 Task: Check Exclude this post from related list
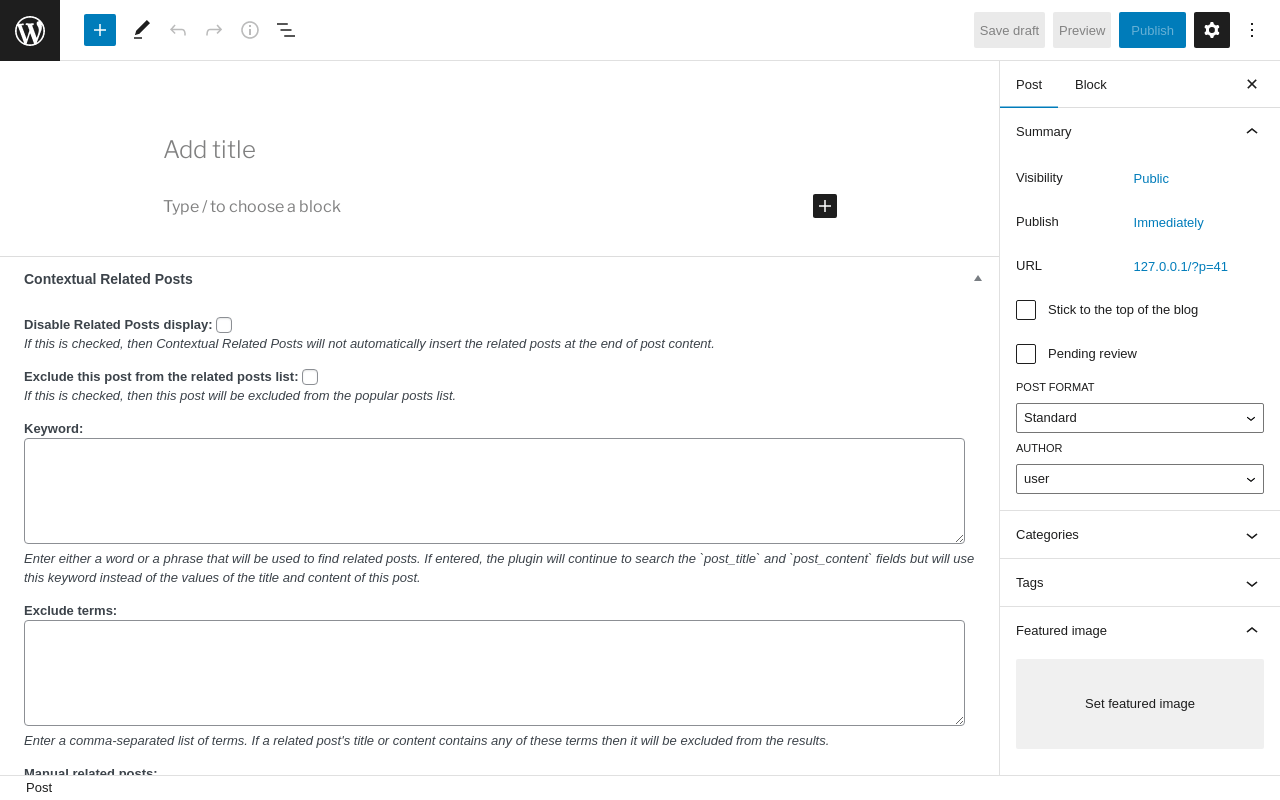(x=310, y=377)
